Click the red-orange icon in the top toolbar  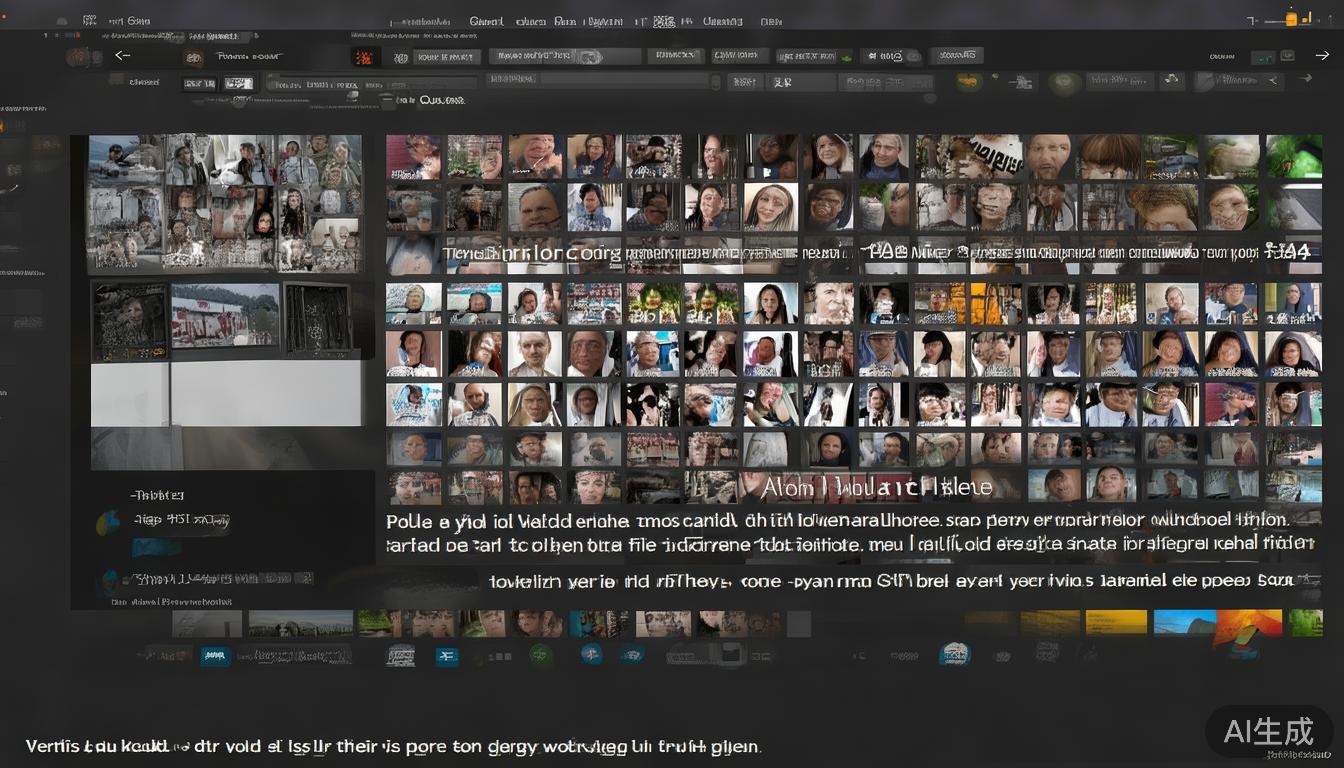[365, 57]
